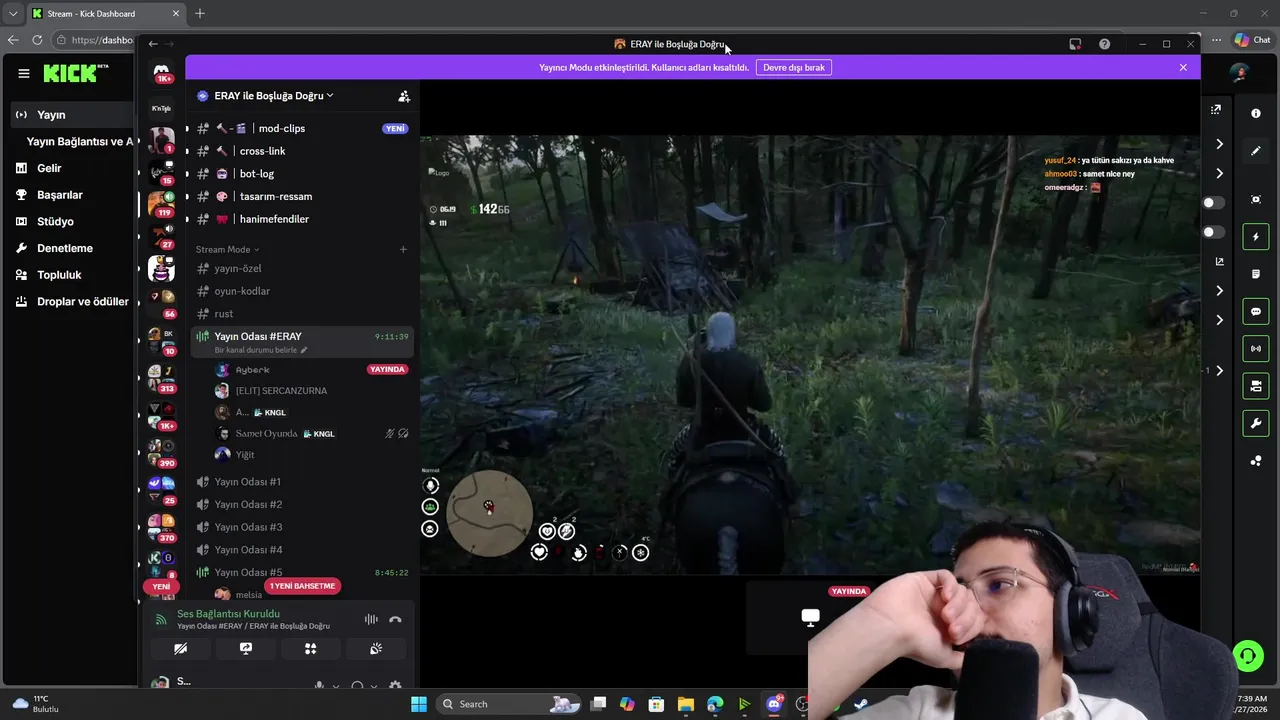Open Discord help question mark icon
1280x720 pixels.
coord(1104,44)
